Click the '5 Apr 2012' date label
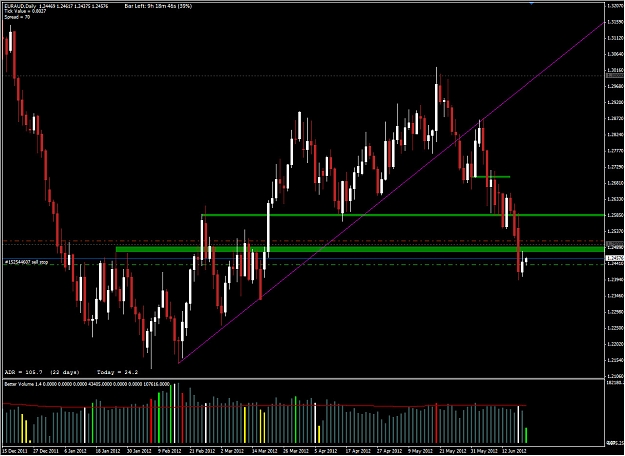This screenshot has width=625, height=456. pyautogui.click(x=326, y=450)
